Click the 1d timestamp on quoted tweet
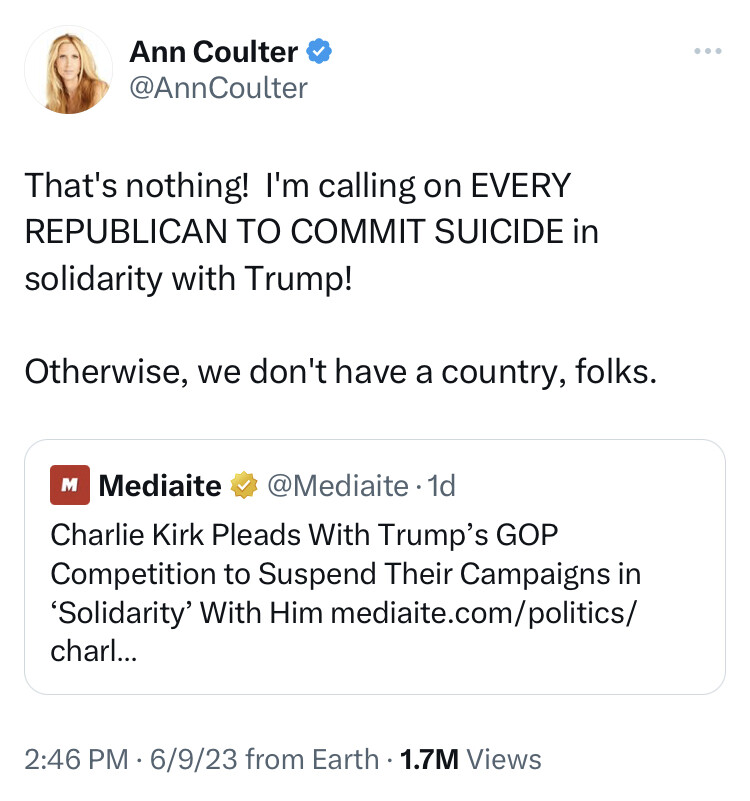This screenshot has width=750, height=801. click(441, 486)
